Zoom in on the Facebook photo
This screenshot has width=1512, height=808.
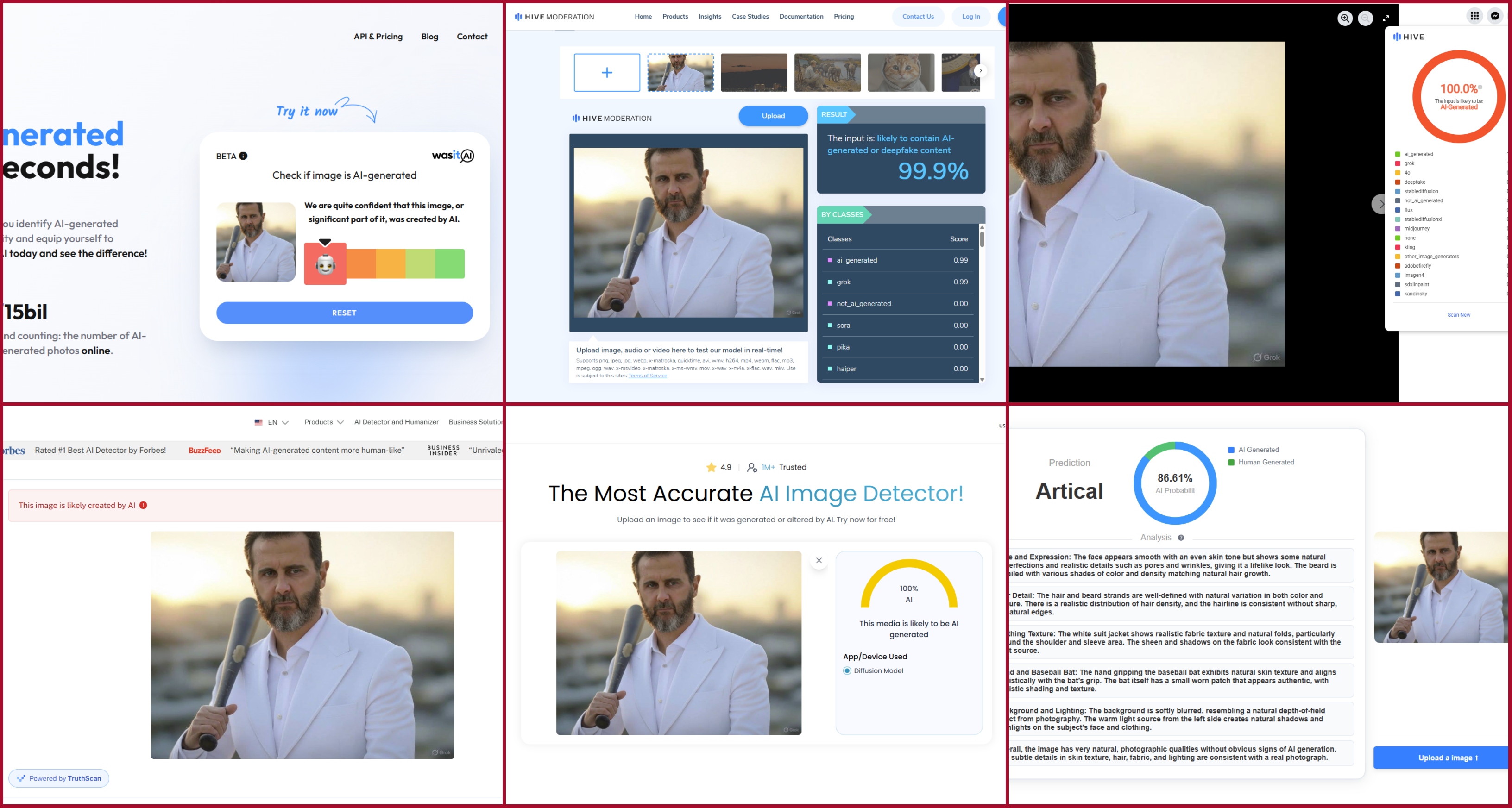coord(1345,18)
